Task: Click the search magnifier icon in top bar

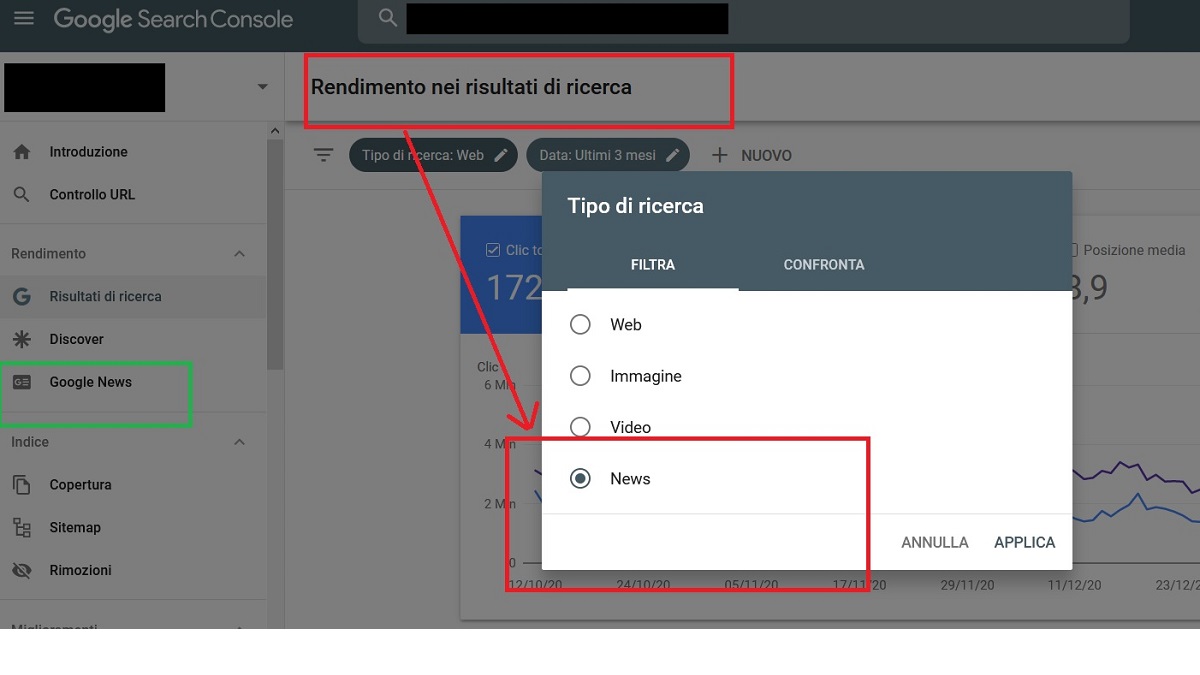Action: [388, 18]
